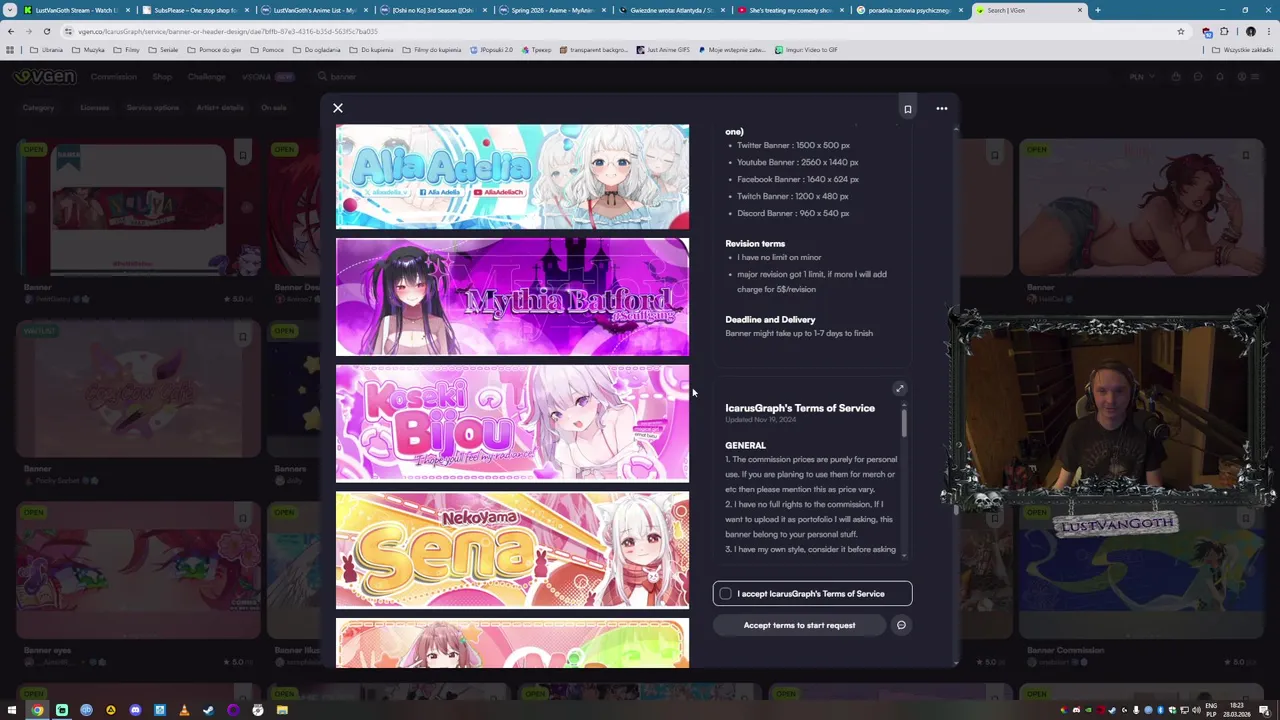Open the Chrome profile avatar
This screenshot has height=720, width=1280.
(1250, 31)
